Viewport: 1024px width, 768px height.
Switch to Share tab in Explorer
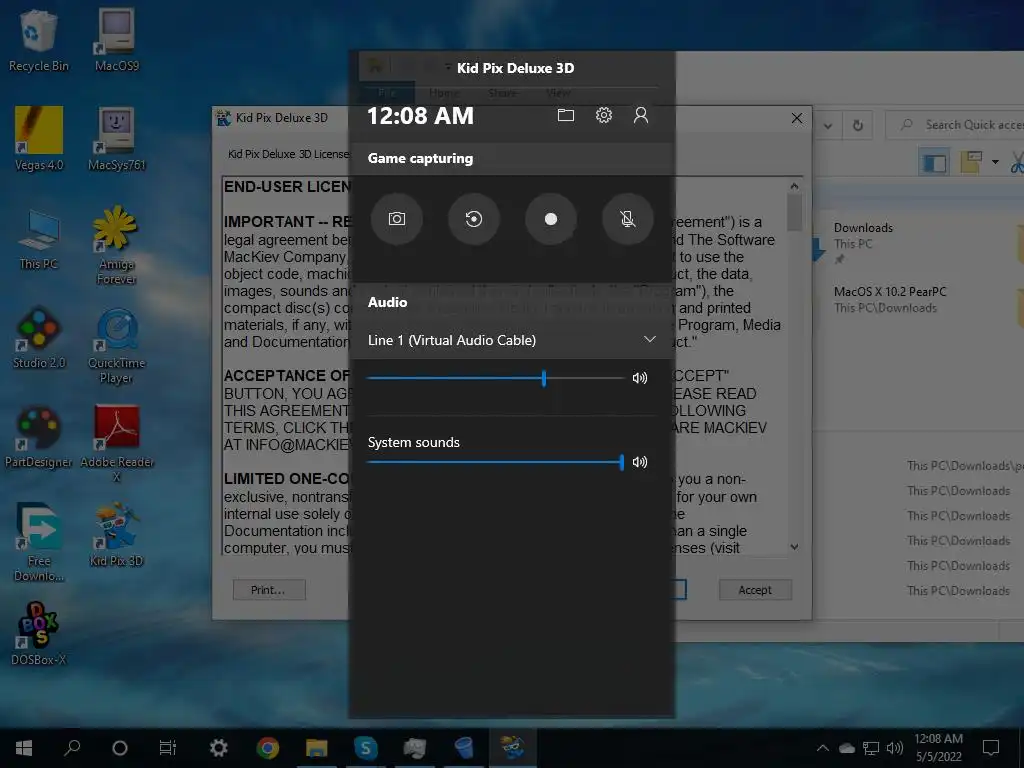pos(502,93)
